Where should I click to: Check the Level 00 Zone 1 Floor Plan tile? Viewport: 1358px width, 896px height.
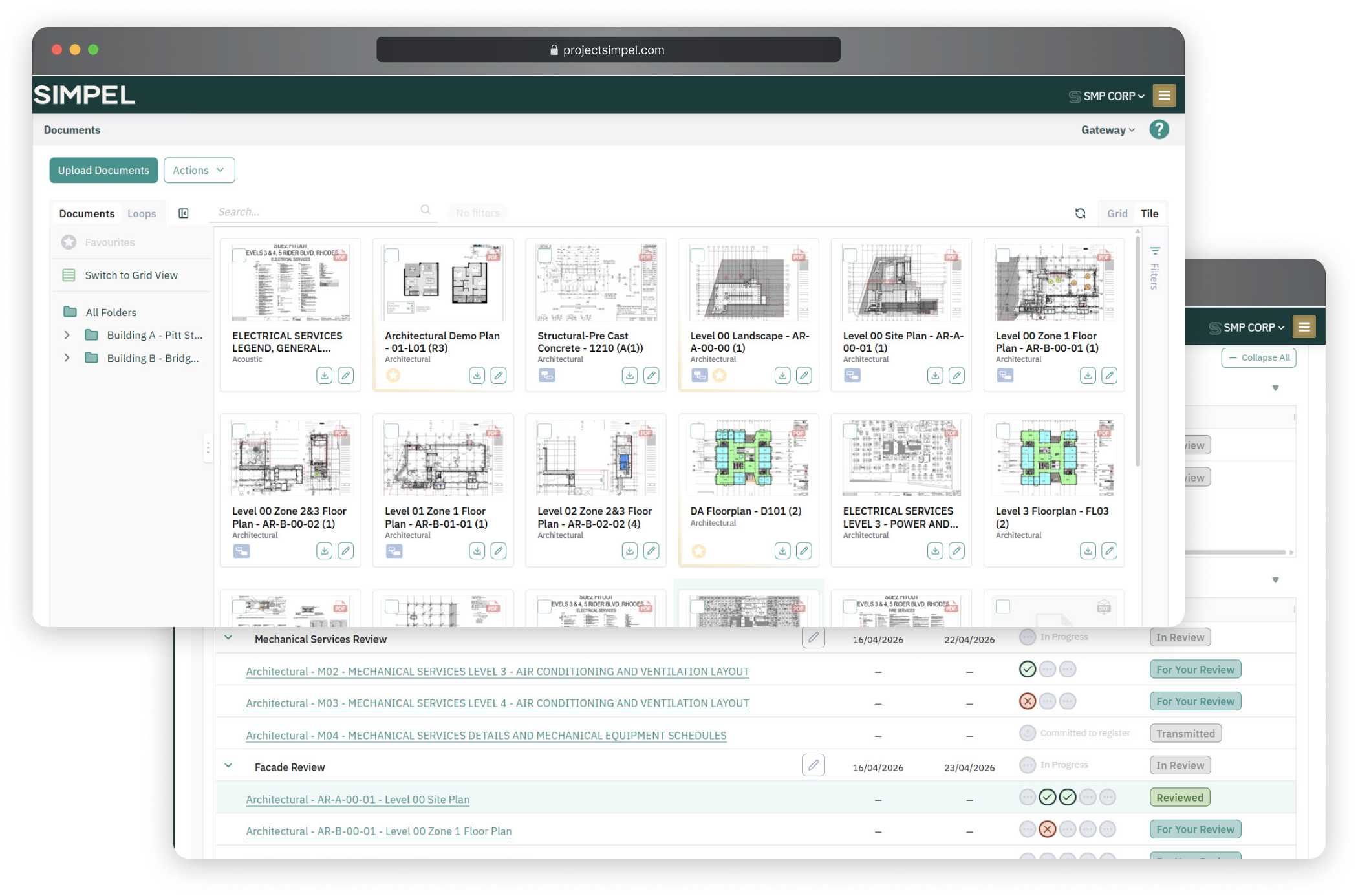[1002, 255]
